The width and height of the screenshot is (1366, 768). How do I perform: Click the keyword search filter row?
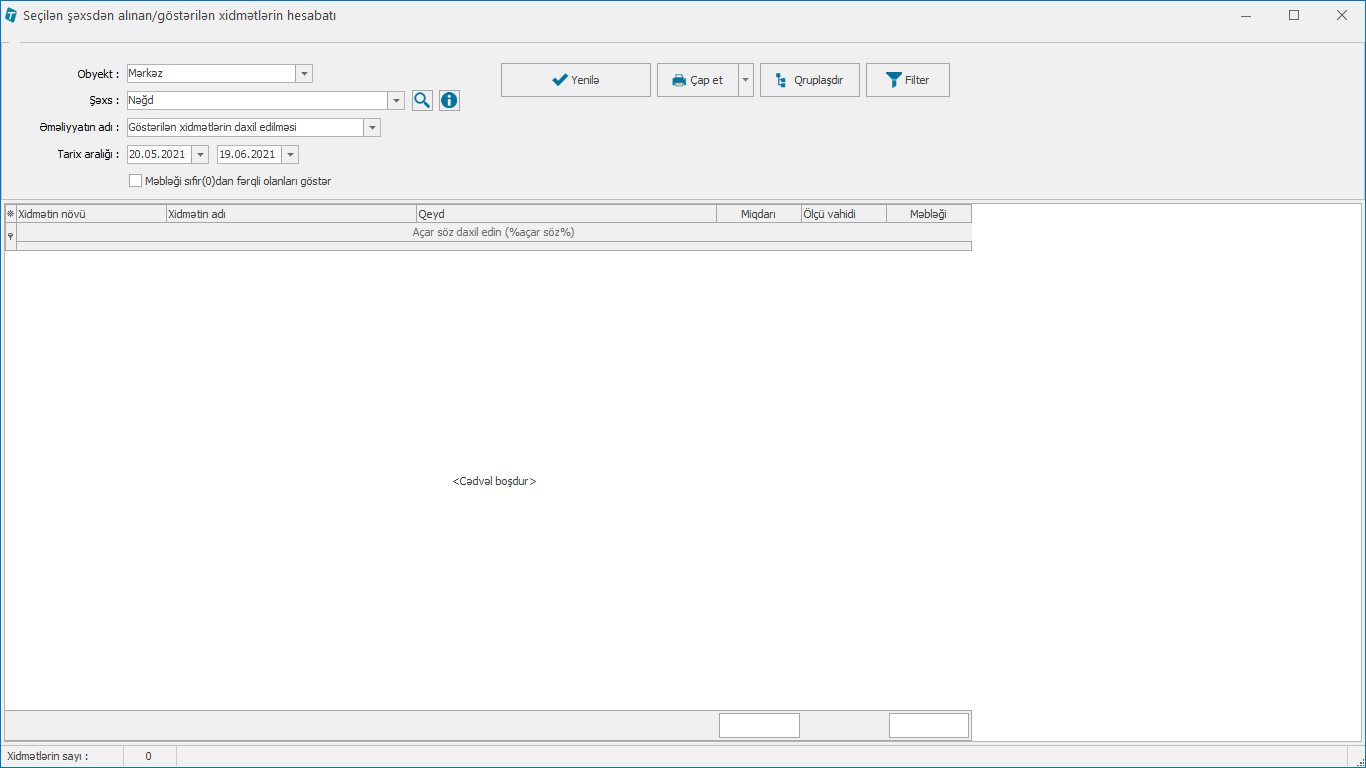pyautogui.click(x=493, y=232)
